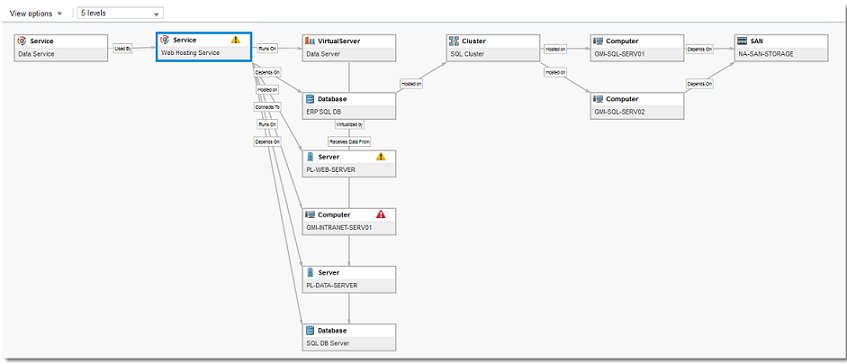Click the SAN icon on NA-SAN-STORAGE node

click(742, 41)
